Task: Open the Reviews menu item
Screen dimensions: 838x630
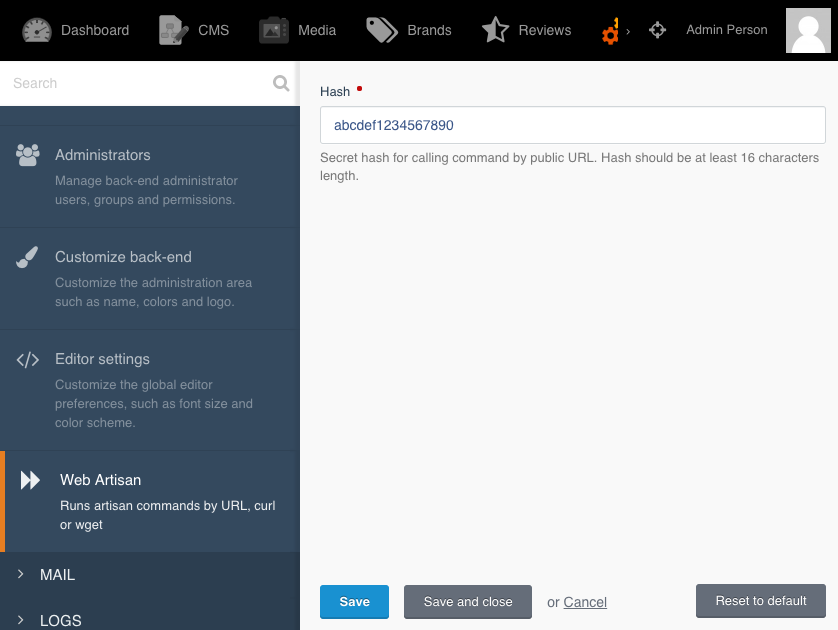Action: pos(526,30)
